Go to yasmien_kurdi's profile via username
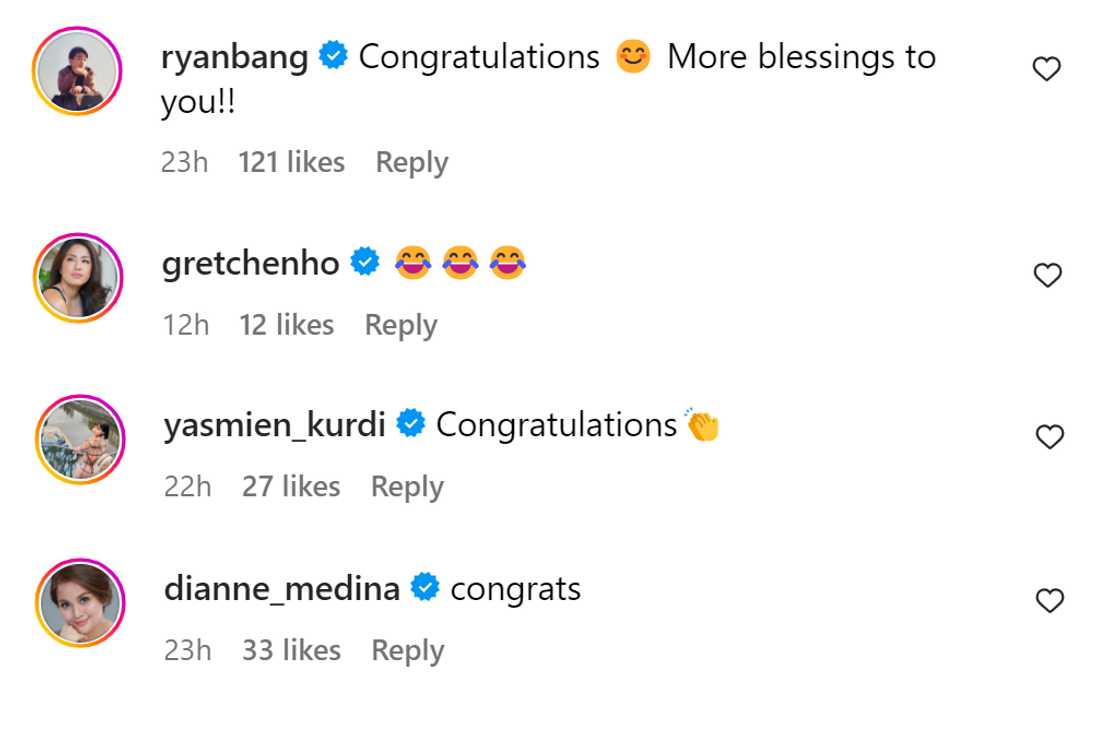Image resolution: width=1120 pixels, height=735 pixels. pyautogui.click(x=274, y=425)
